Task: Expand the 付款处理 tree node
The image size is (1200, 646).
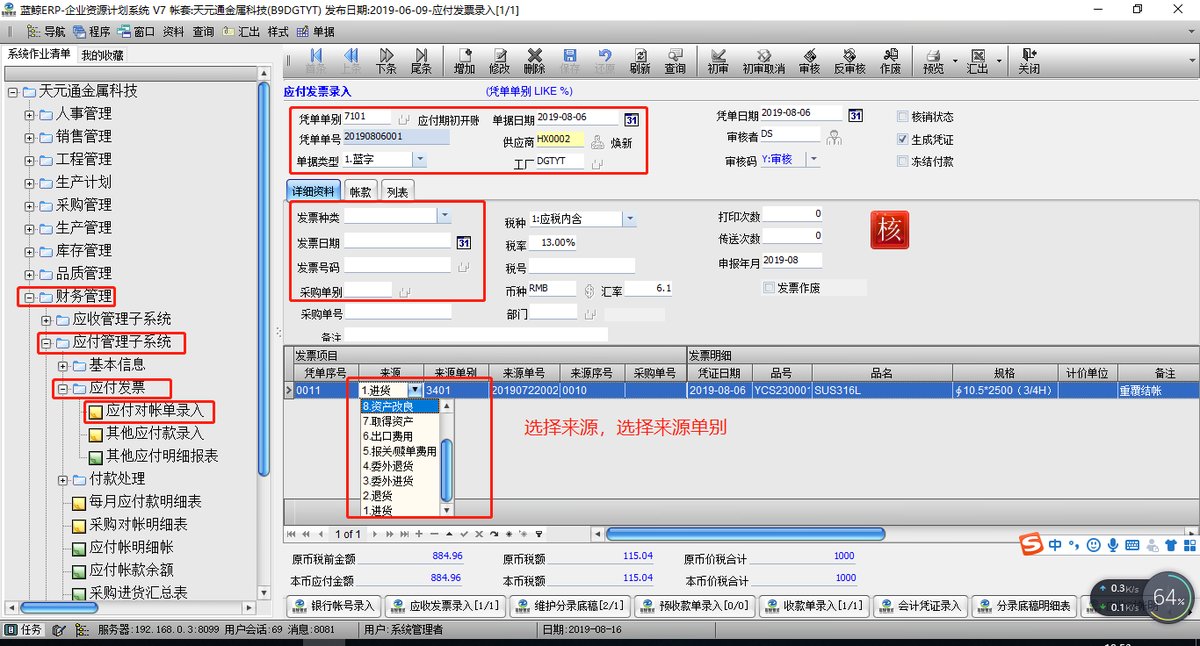Action: [63, 479]
